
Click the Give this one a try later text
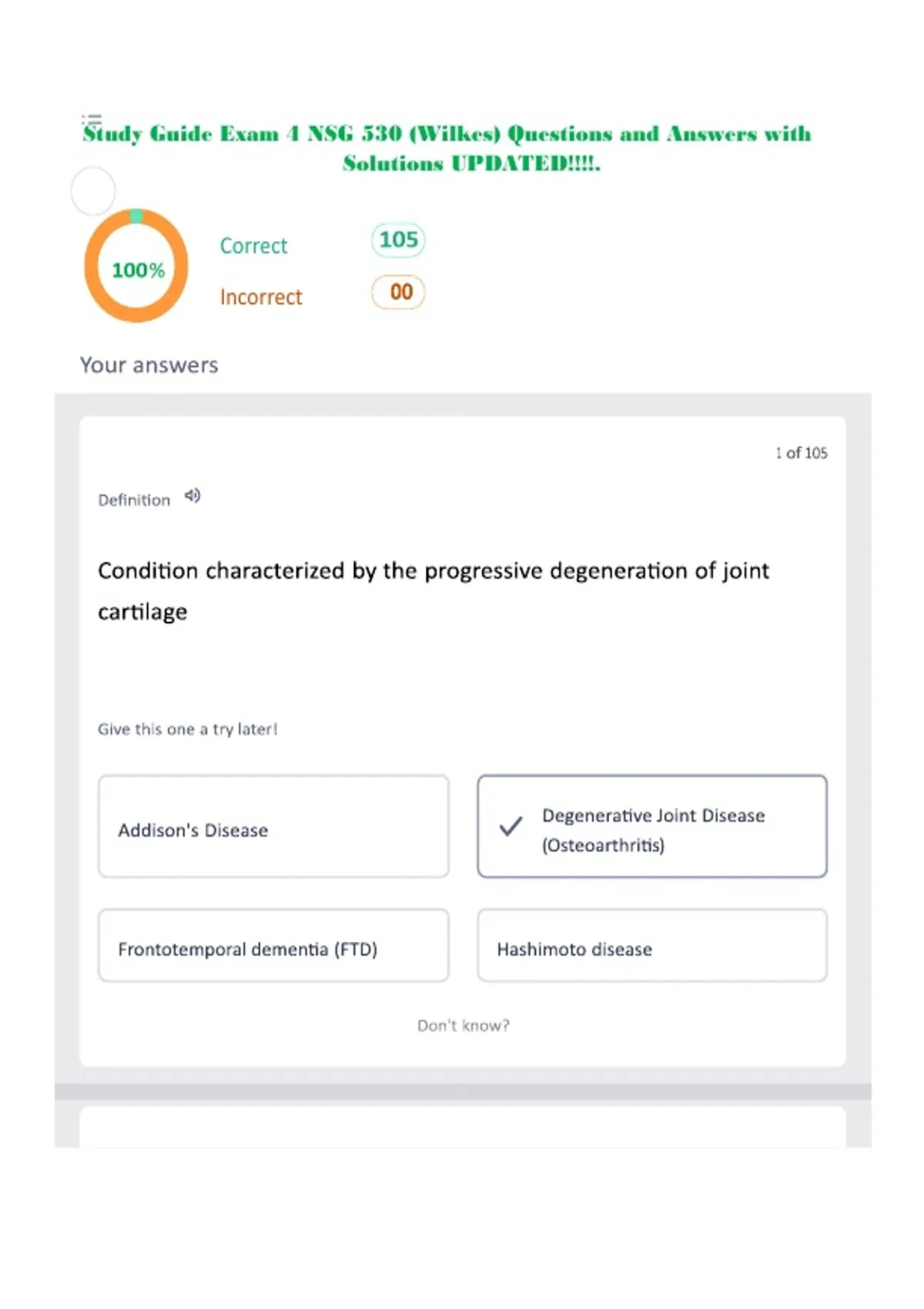[187, 729]
